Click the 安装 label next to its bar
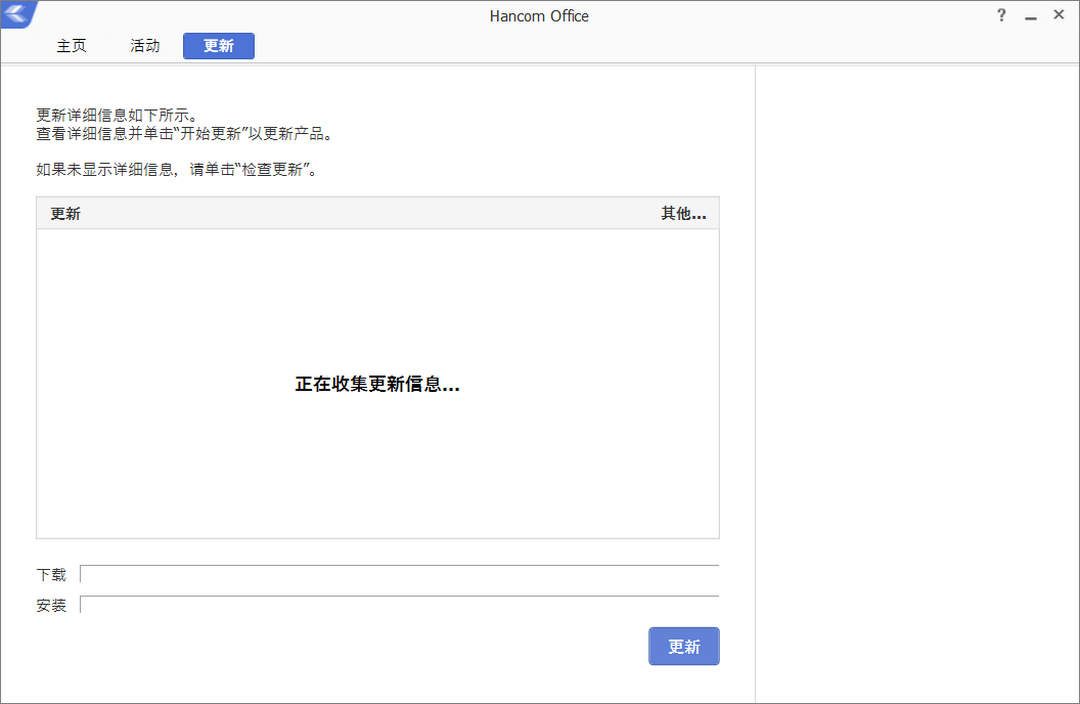 pyautogui.click(x=51, y=604)
